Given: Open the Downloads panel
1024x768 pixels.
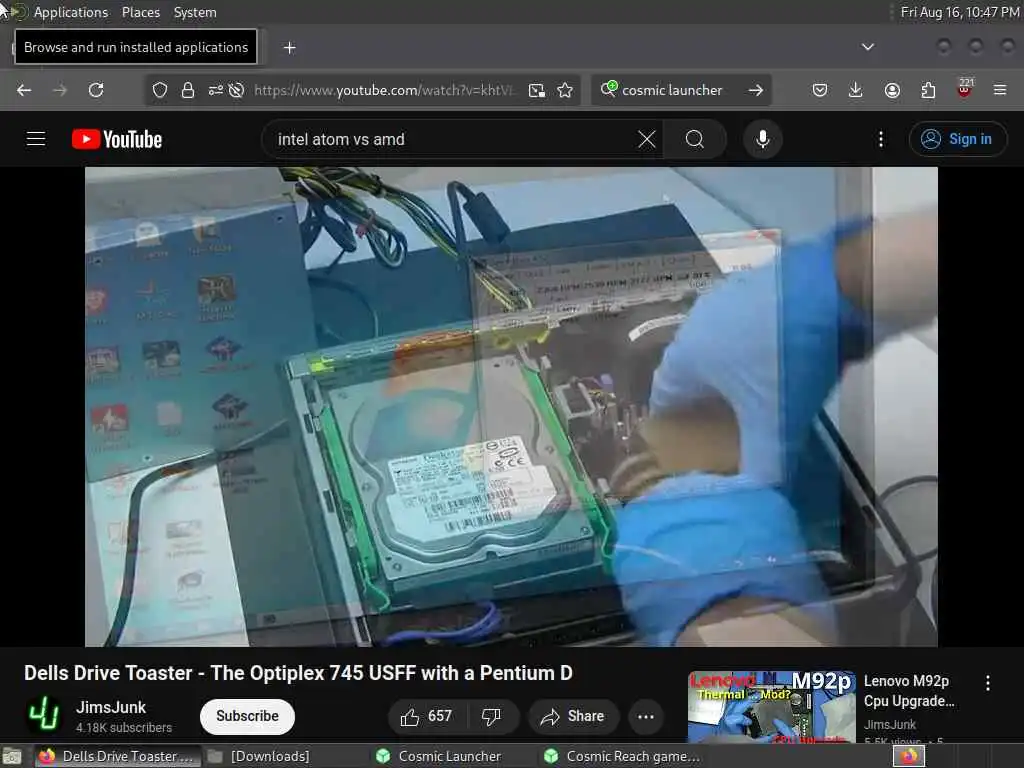Looking at the screenshot, I should 855,90.
